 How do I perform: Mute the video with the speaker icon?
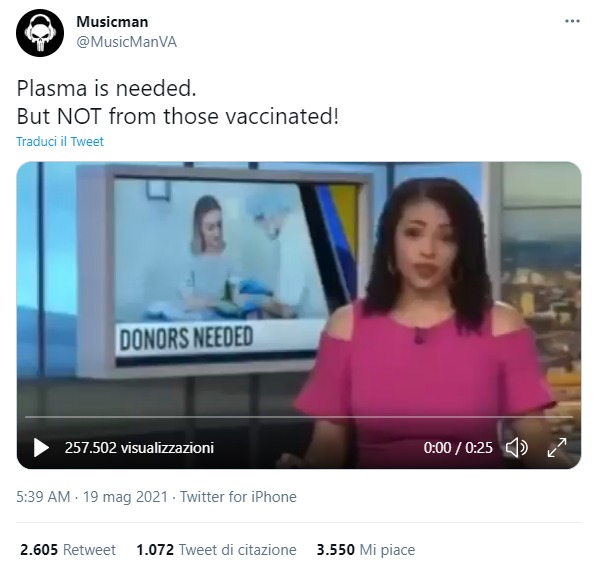[516, 447]
